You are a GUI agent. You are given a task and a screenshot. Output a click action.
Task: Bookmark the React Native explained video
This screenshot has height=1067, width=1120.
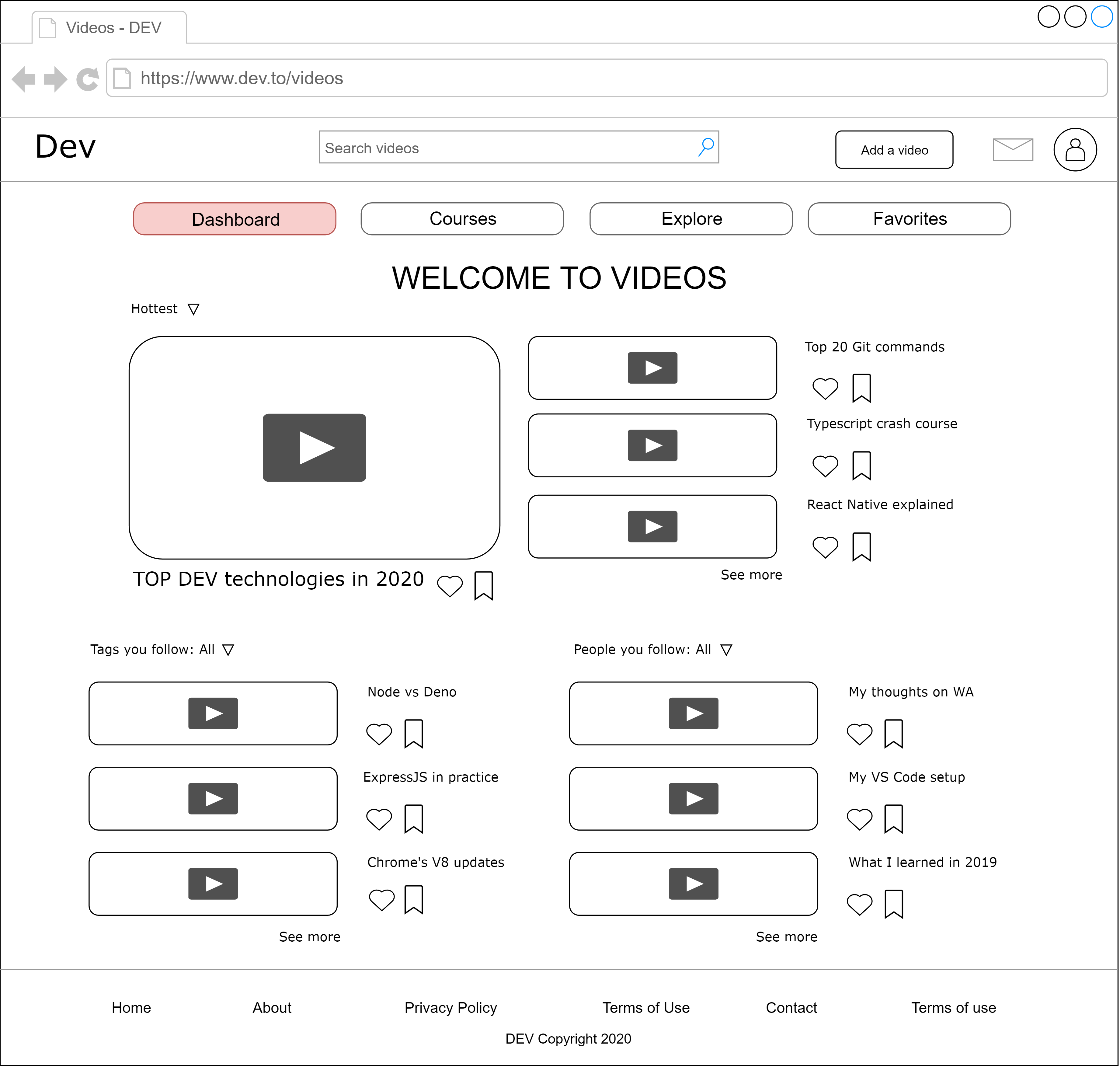(x=862, y=546)
